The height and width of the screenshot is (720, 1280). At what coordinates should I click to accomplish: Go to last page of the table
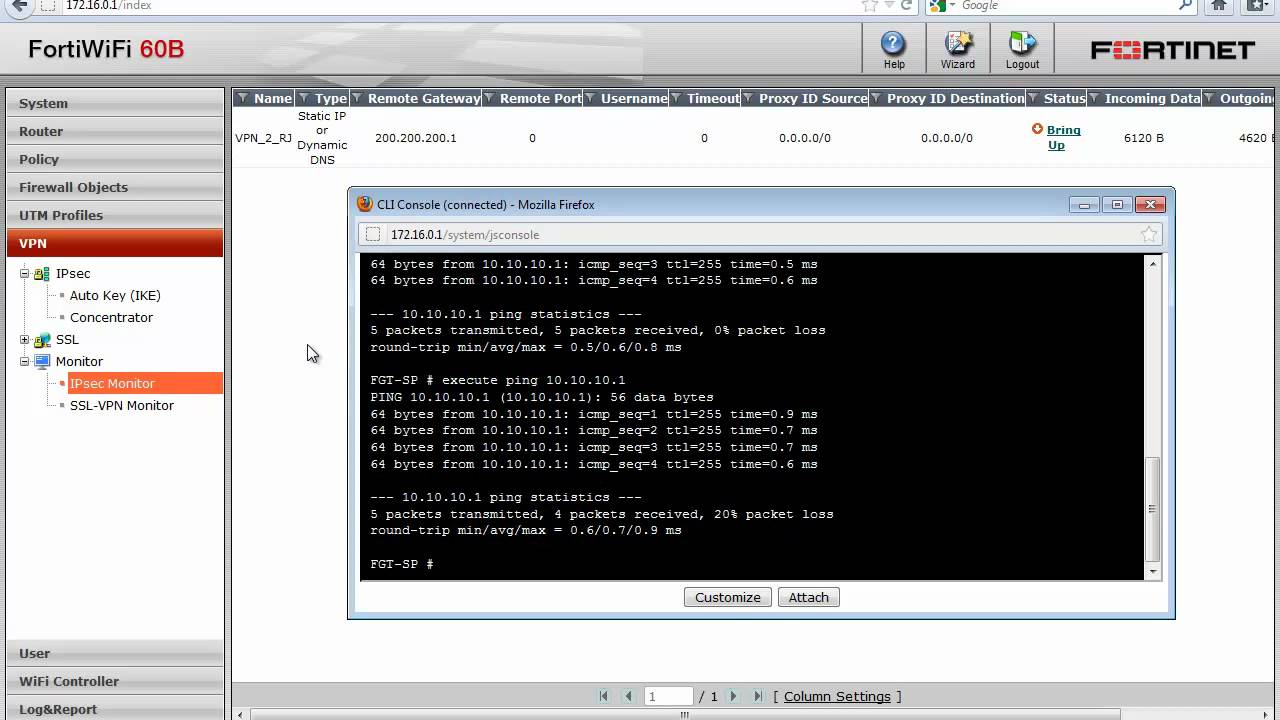758,696
